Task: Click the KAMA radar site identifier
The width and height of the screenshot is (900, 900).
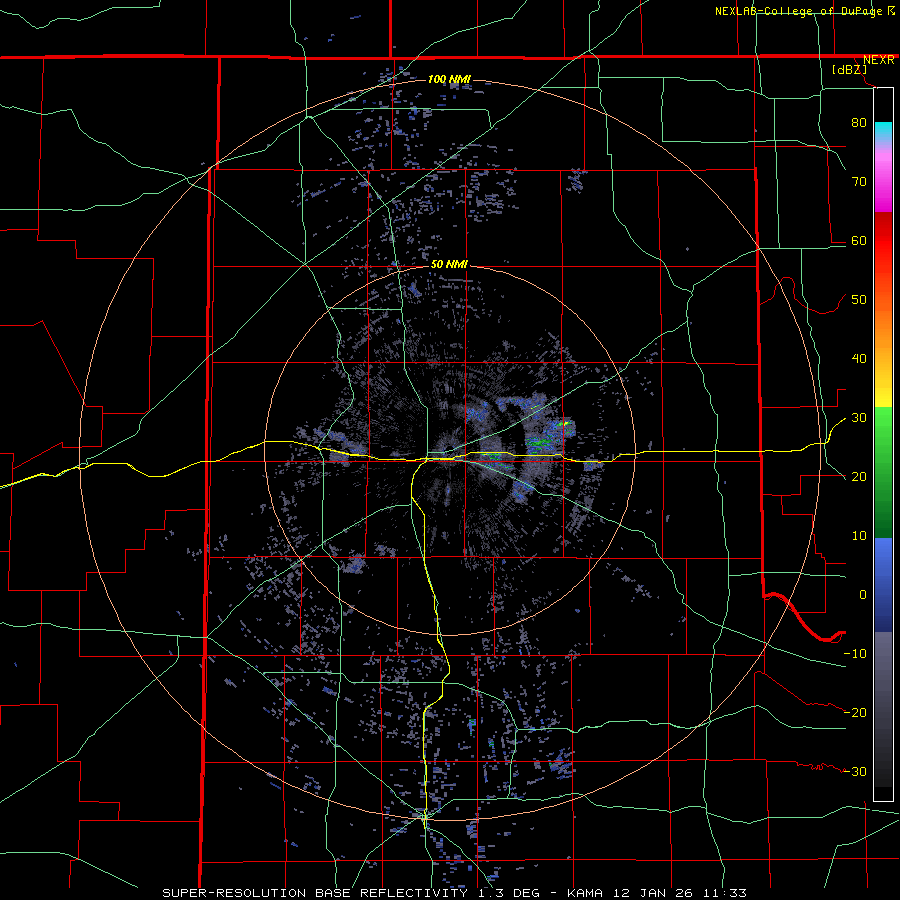Action: point(585,893)
